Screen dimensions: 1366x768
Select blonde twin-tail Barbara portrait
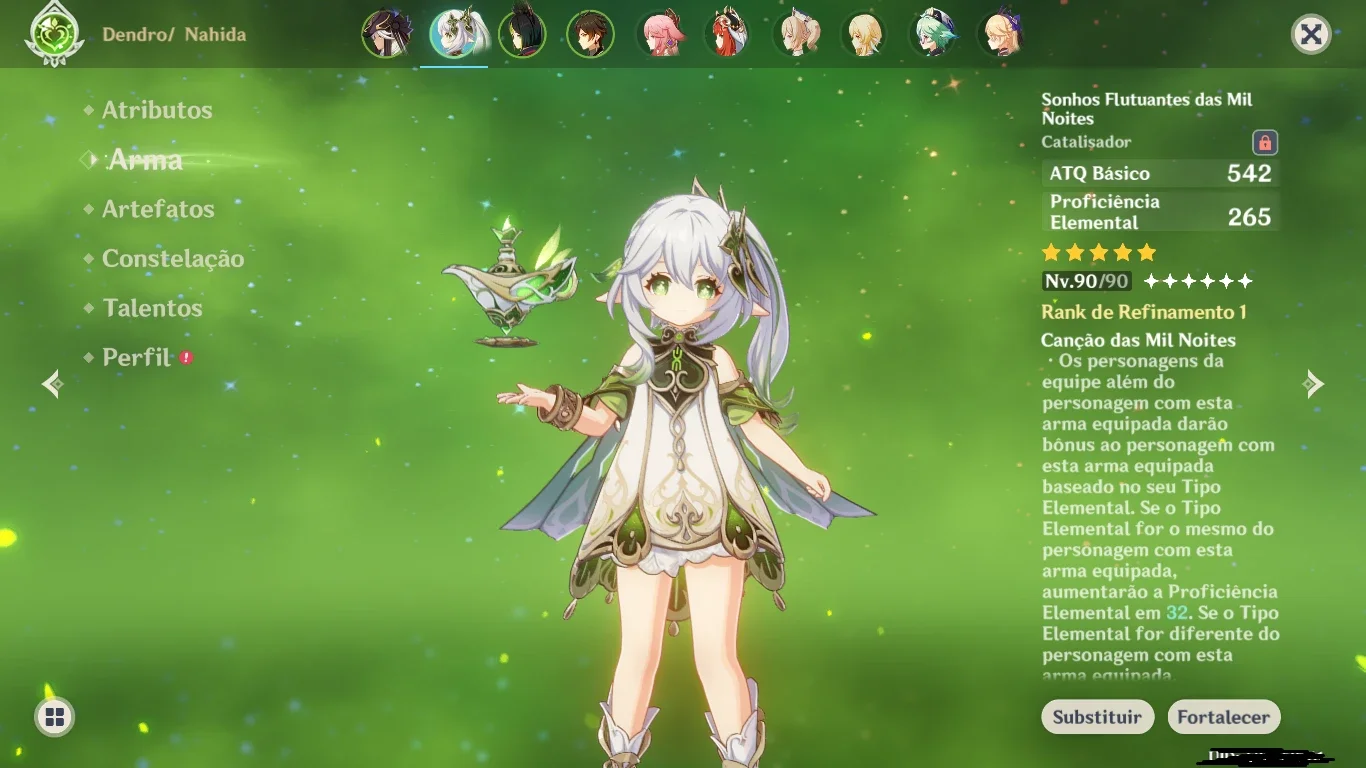[797, 34]
